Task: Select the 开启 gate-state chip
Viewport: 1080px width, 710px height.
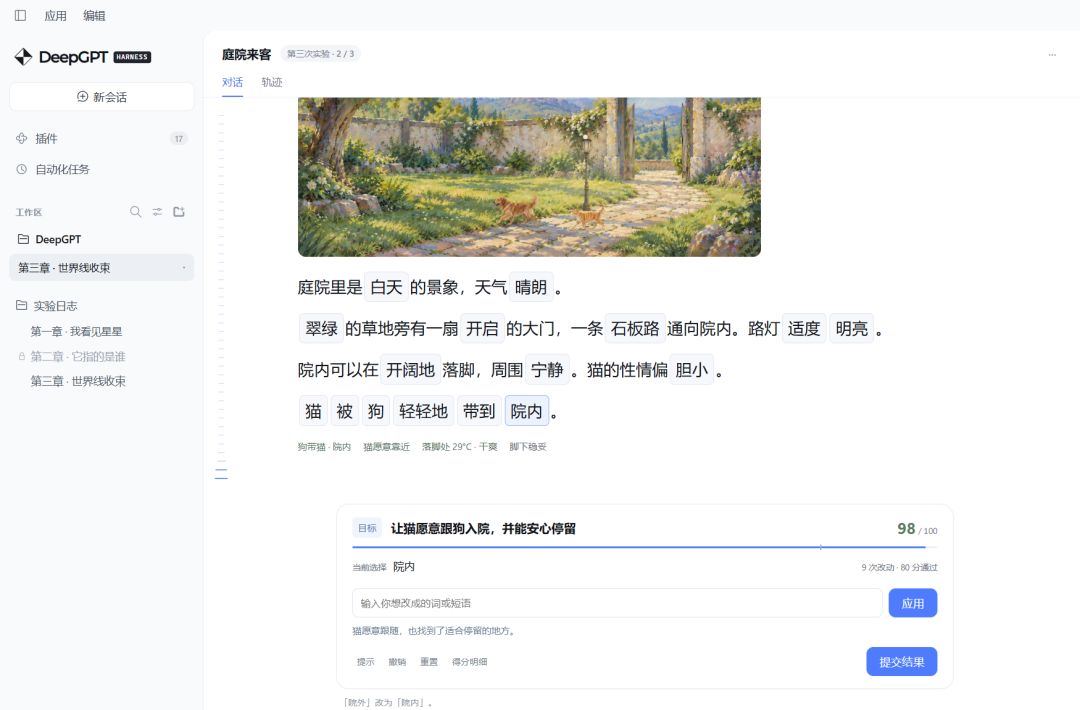Action: (x=482, y=328)
